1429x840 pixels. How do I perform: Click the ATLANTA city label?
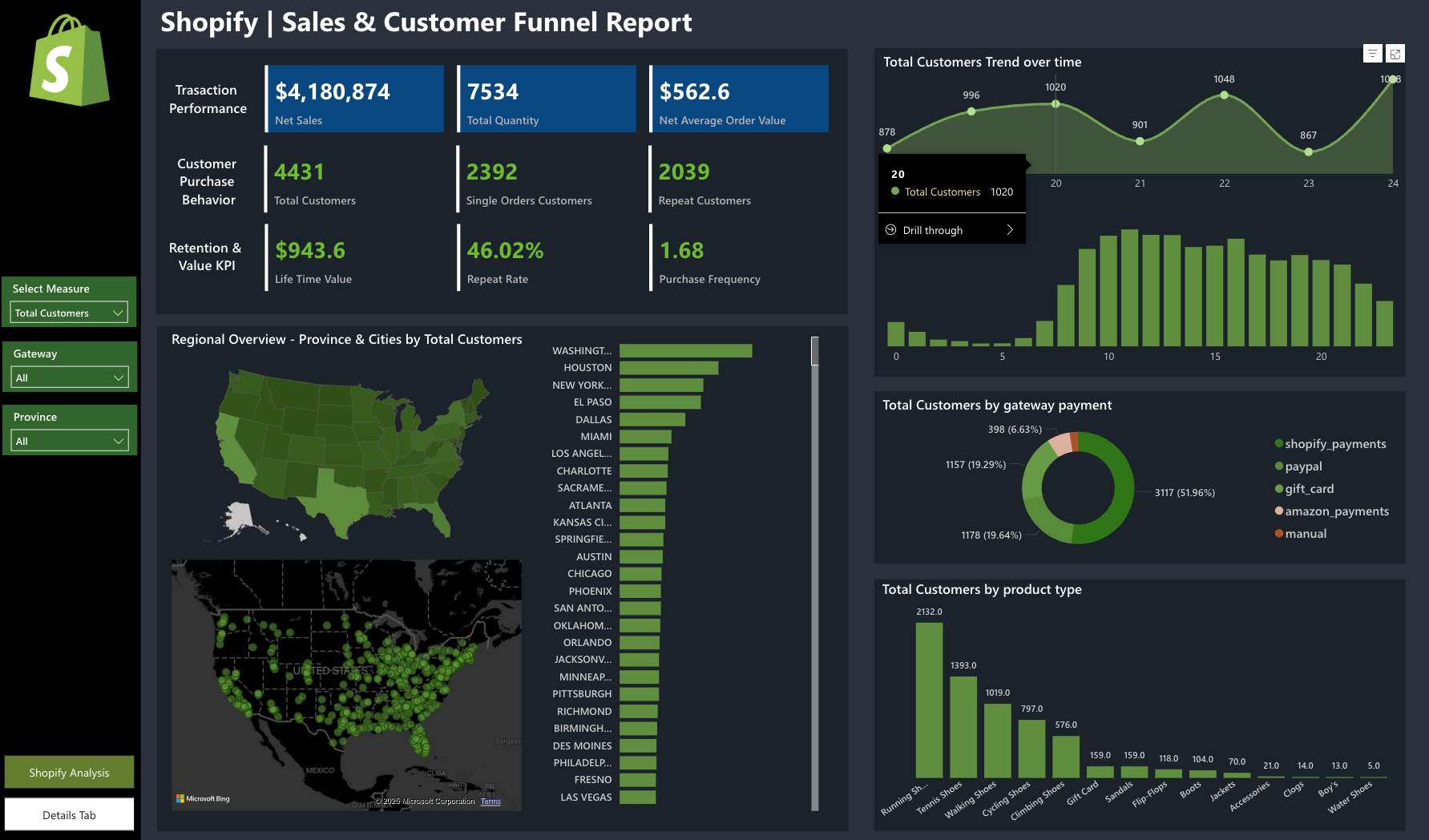(590, 506)
